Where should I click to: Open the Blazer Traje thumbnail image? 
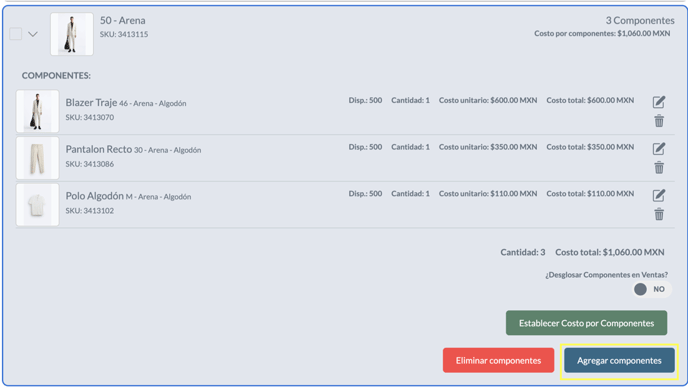tap(37, 111)
